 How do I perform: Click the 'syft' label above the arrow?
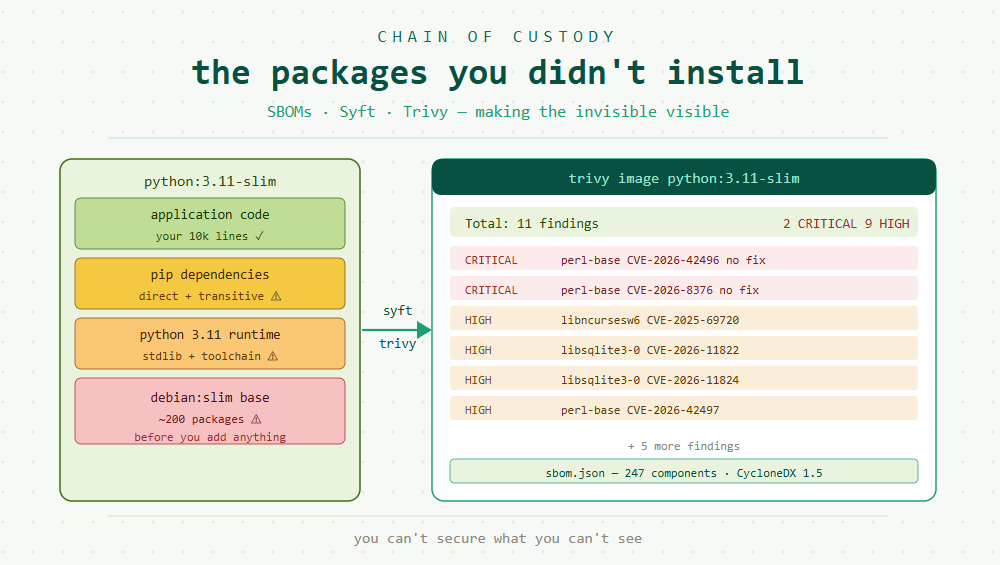(397, 311)
